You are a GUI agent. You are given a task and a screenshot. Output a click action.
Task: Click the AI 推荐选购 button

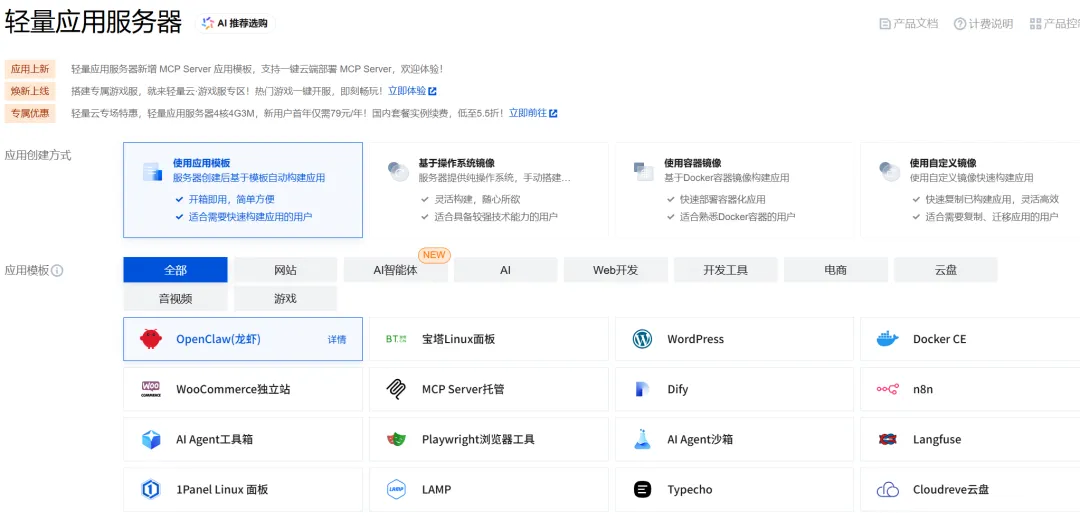point(236,23)
